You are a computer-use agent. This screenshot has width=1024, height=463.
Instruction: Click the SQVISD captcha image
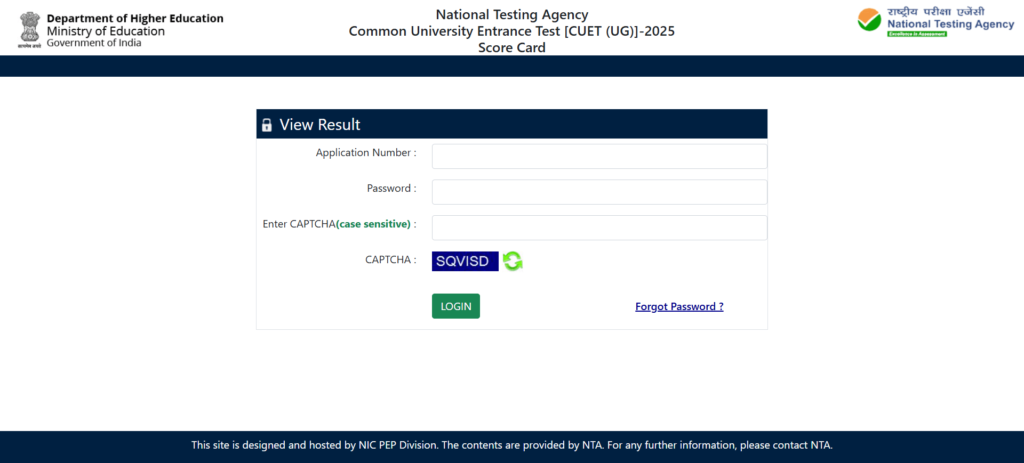[465, 261]
